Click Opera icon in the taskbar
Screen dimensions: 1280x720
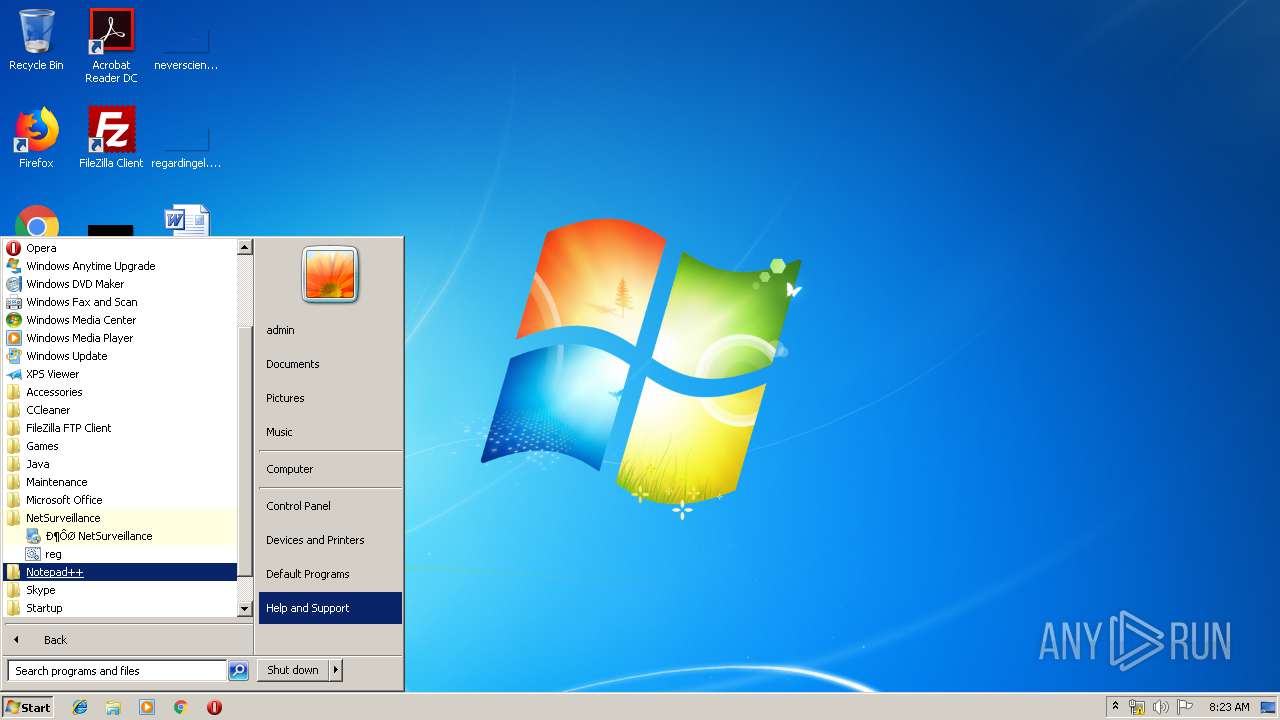pyautogui.click(x=214, y=707)
